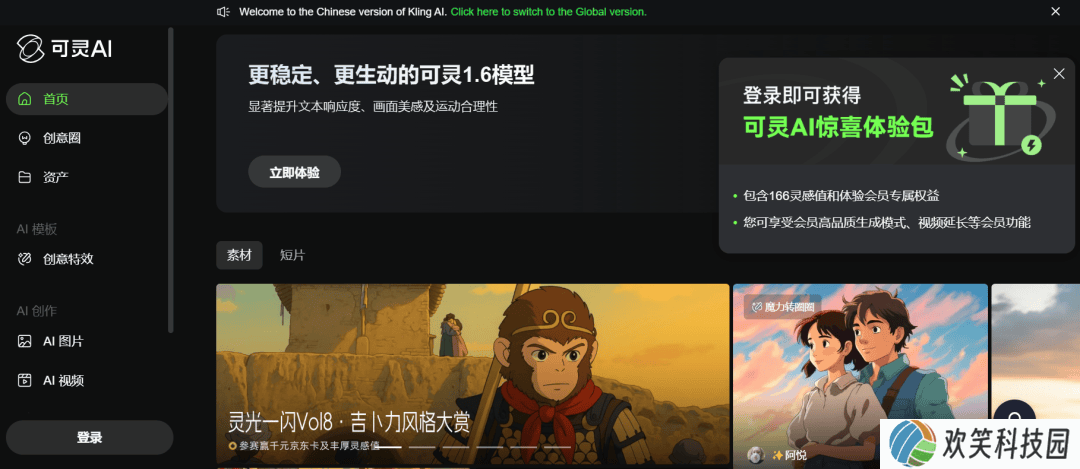The image size is (1080, 469).
Task: Switch to the 短片 tab
Action: click(x=292, y=256)
